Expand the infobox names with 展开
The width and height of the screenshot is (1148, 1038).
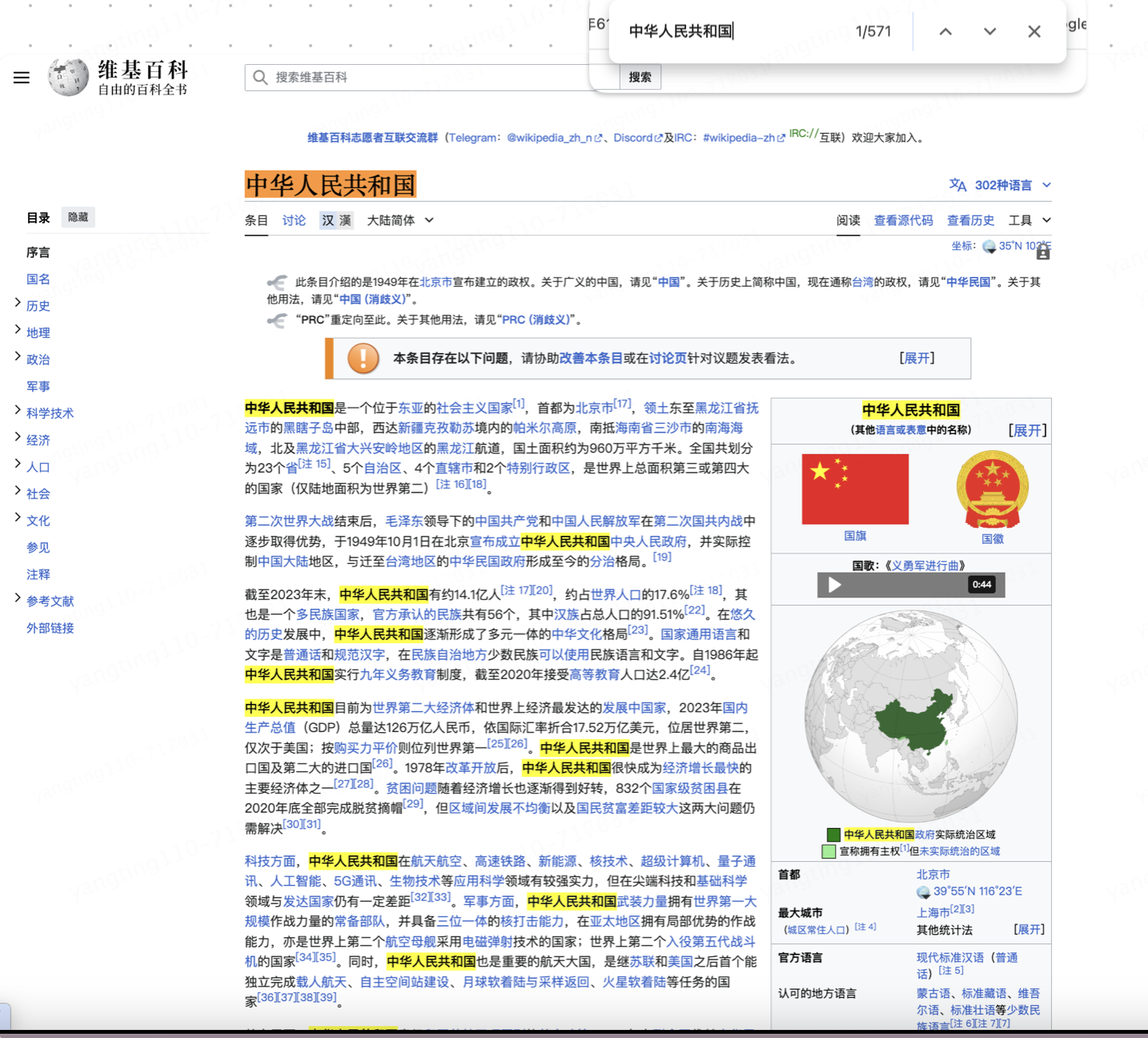click(1028, 430)
